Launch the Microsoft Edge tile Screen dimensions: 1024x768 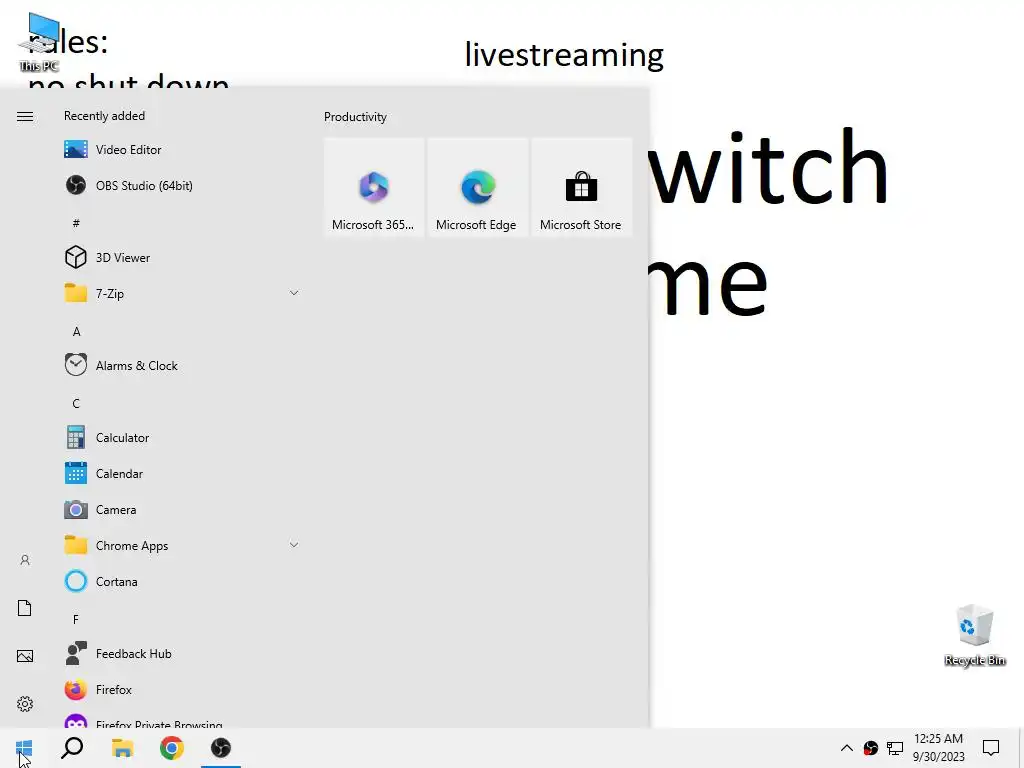click(x=477, y=187)
